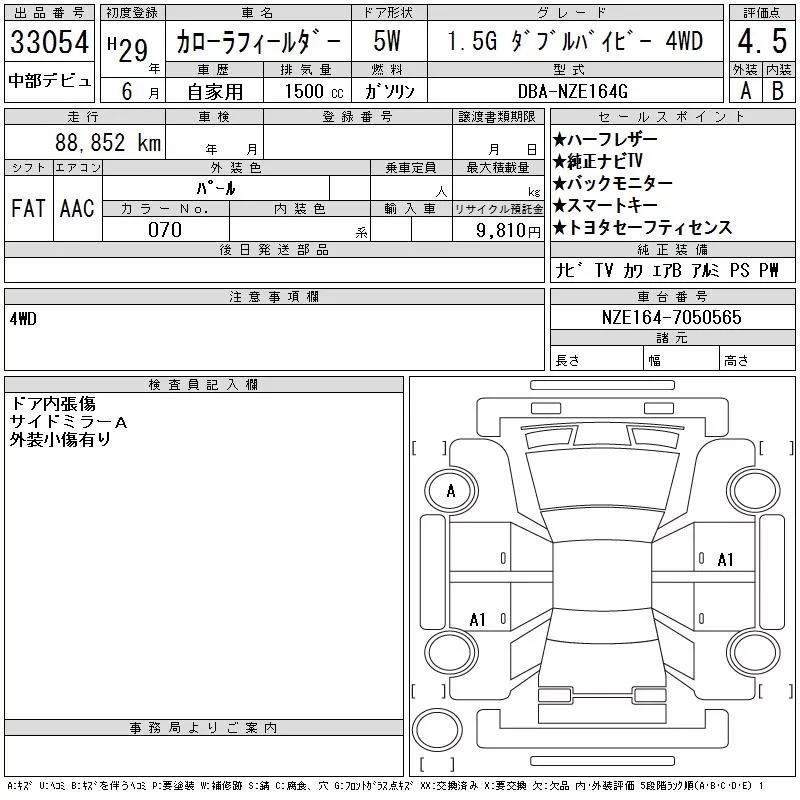This screenshot has height=800, width=800.
Task: Click air conditioner value AAC
Action: [x=77, y=208]
